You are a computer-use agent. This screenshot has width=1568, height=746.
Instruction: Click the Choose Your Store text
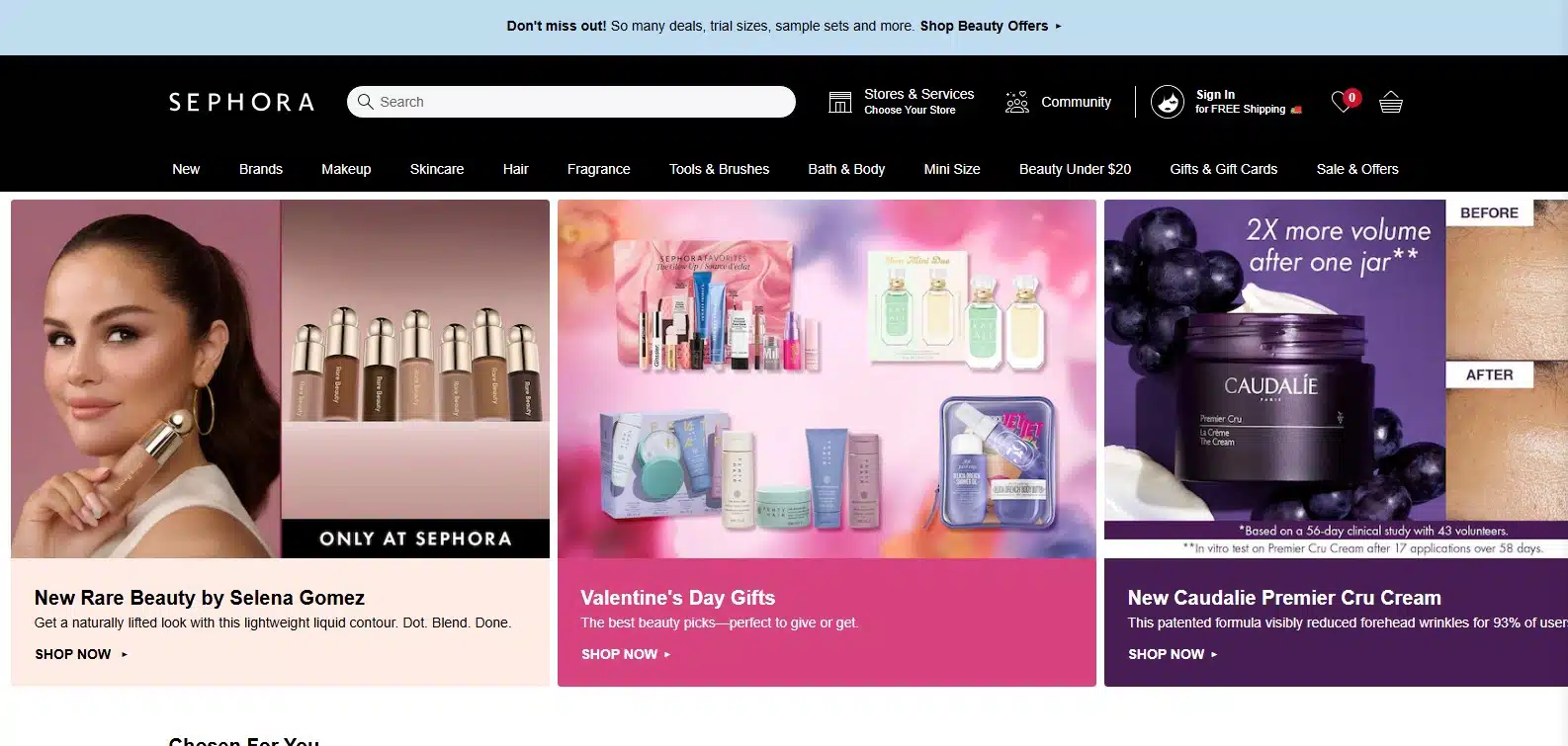coord(910,111)
